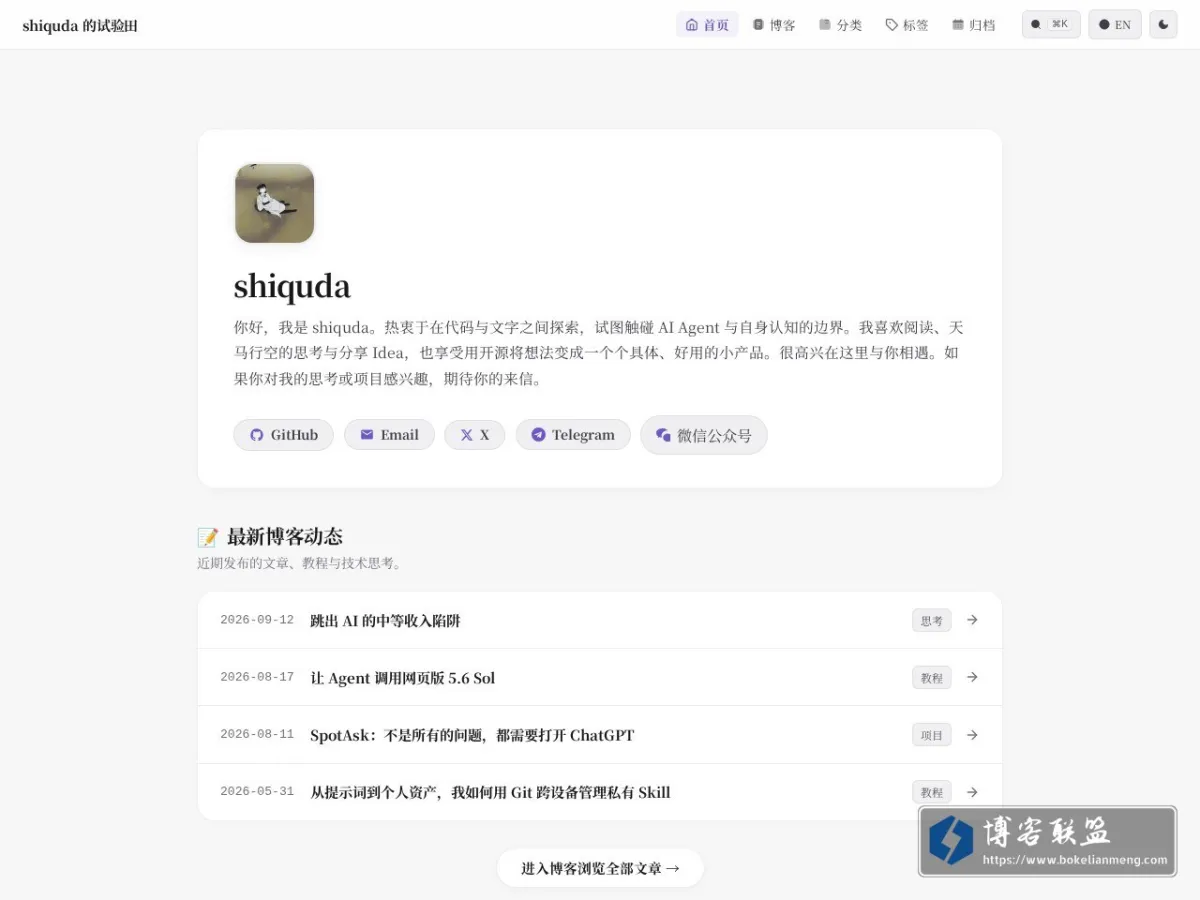Go to the 博客 nav item
This screenshot has width=1200, height=900.
[x=774, y=25]
